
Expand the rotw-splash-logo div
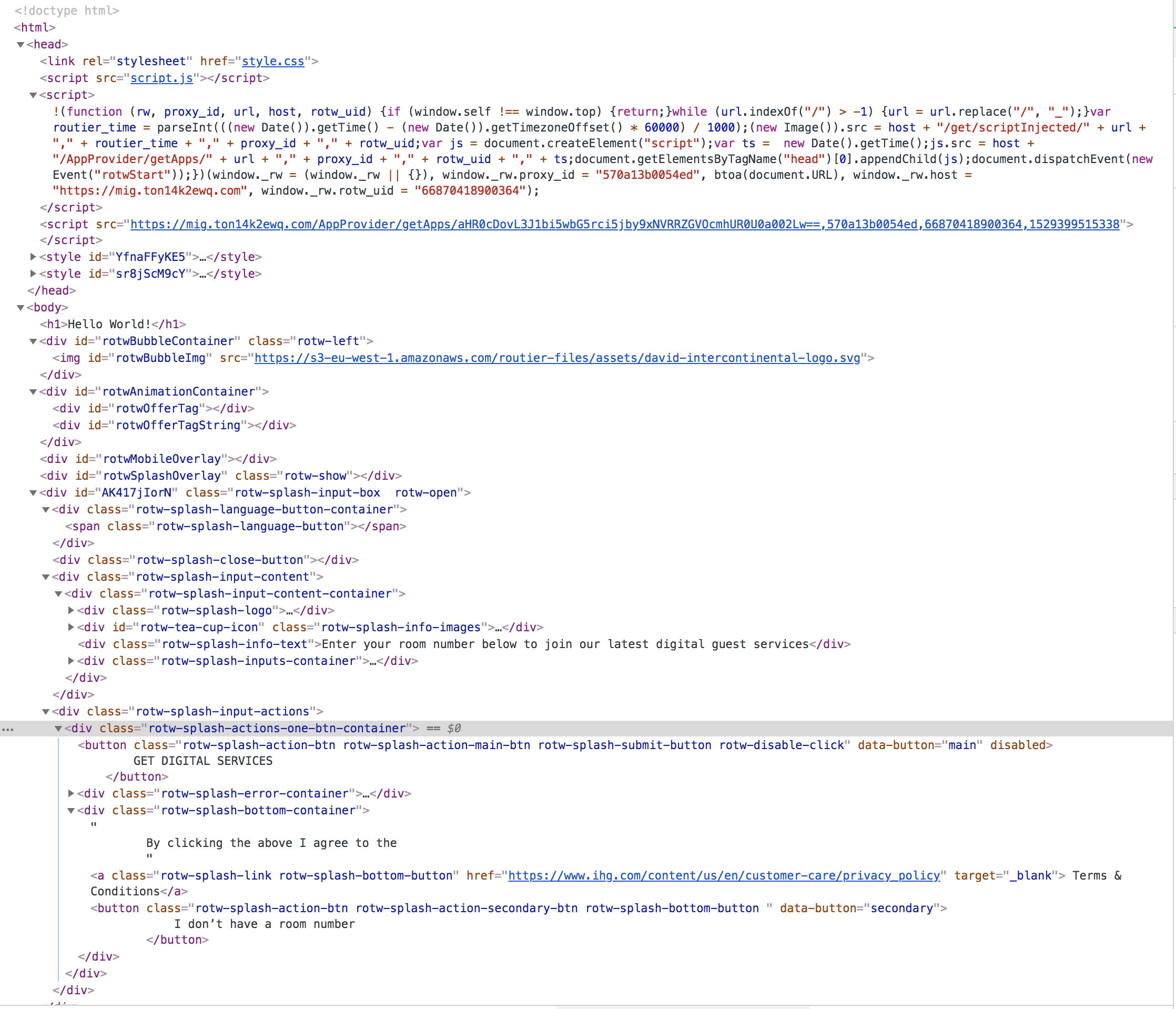(x=71, y=610)
